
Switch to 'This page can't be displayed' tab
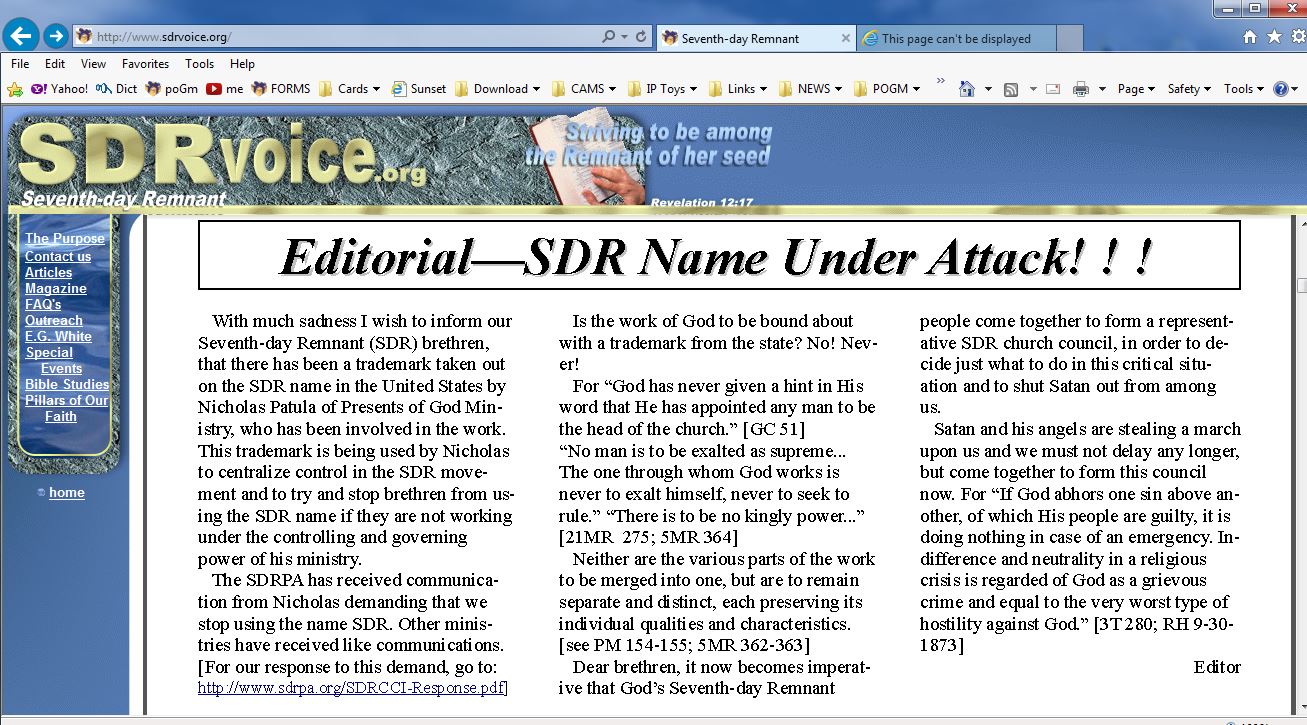click(x=956, y=38)
